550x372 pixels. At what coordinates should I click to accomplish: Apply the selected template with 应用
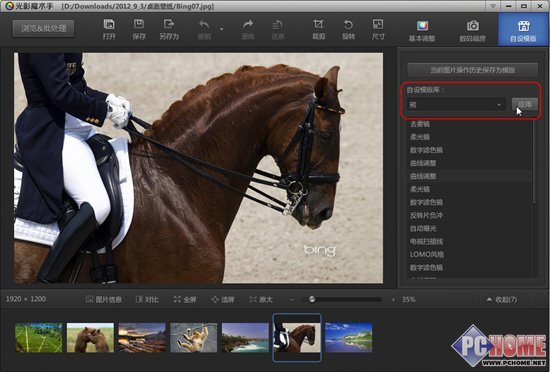(x=525, y=104)
